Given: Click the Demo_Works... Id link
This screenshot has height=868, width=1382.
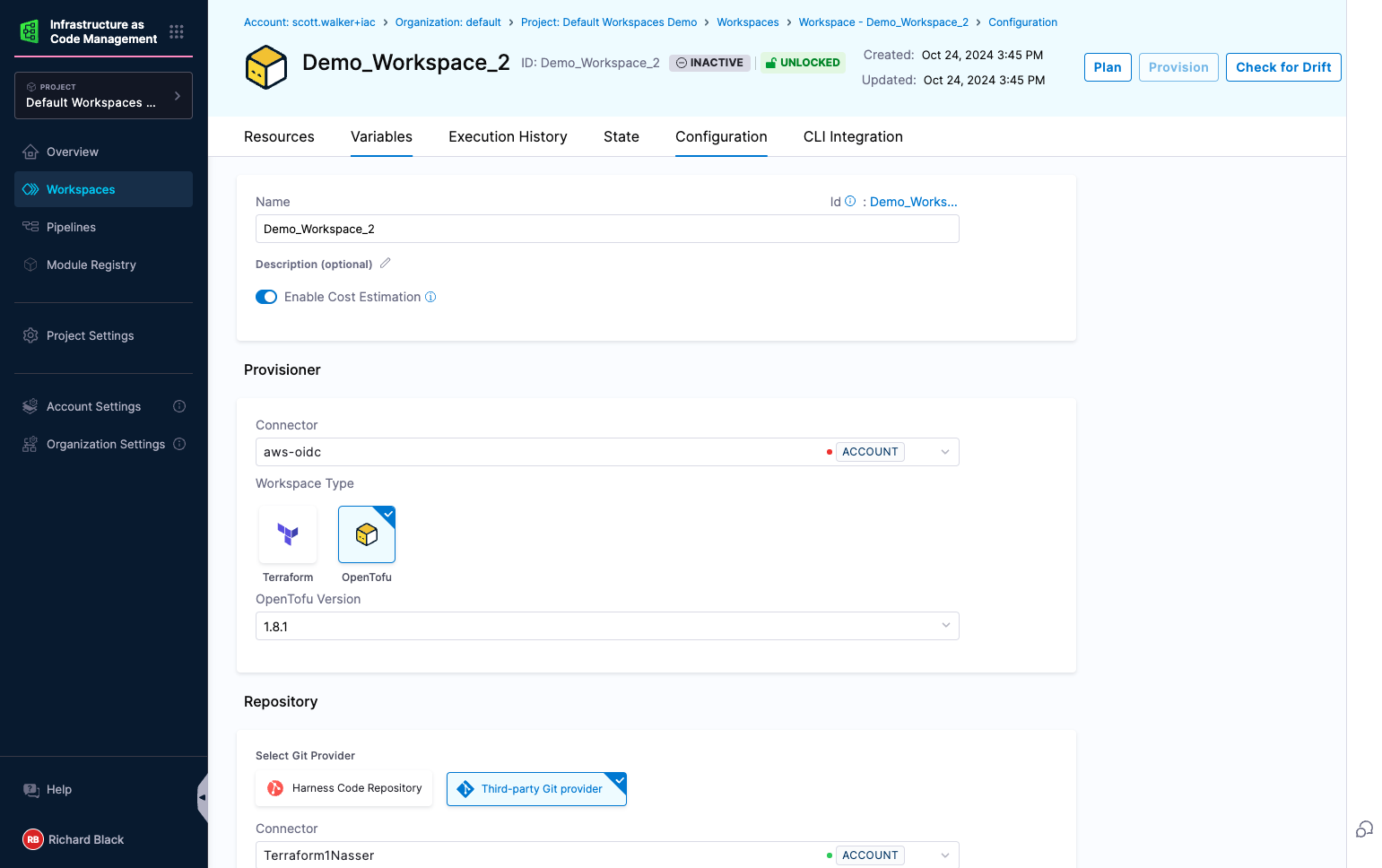Looking at the screenshot, I should coord(914,202).
